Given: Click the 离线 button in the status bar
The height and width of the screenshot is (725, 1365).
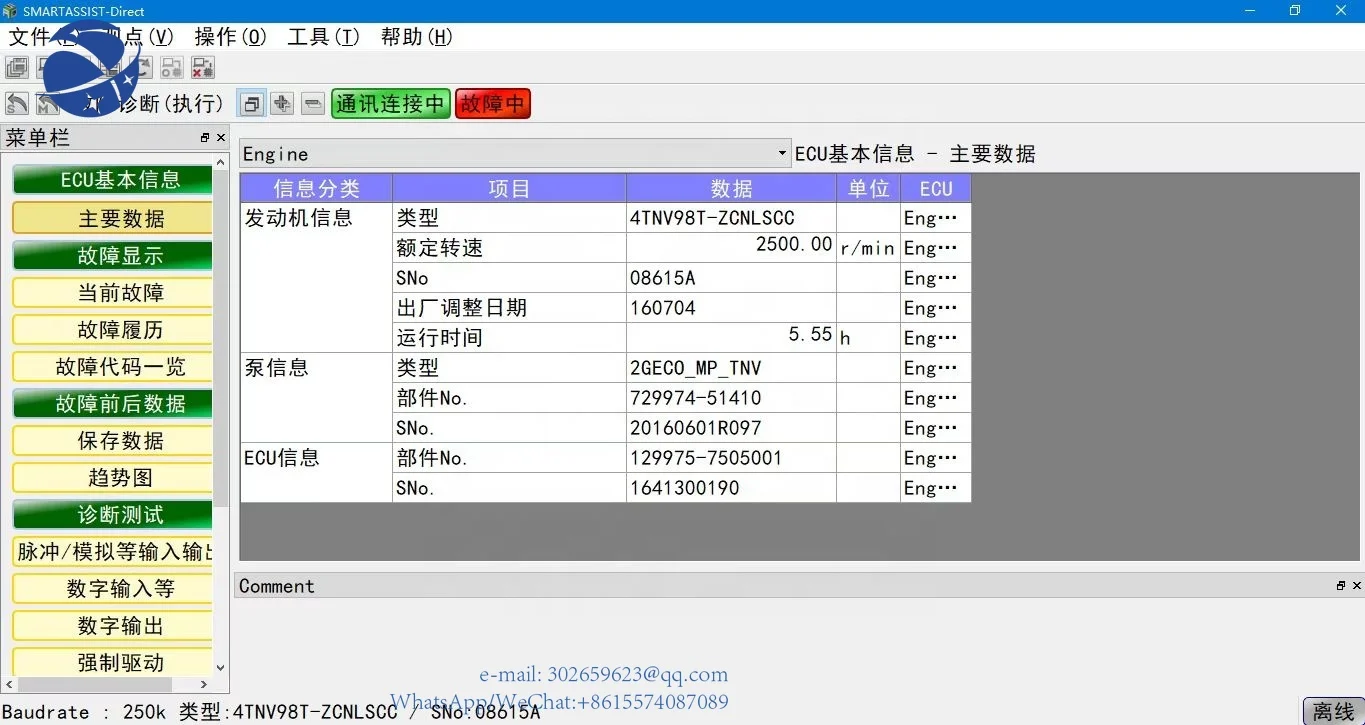Looking at the screenshot, I should 1333,711.
